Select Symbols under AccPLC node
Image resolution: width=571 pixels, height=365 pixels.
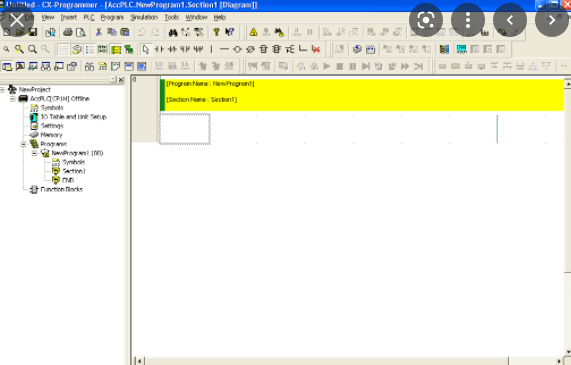pyautogui.click(x=52, y=108)
